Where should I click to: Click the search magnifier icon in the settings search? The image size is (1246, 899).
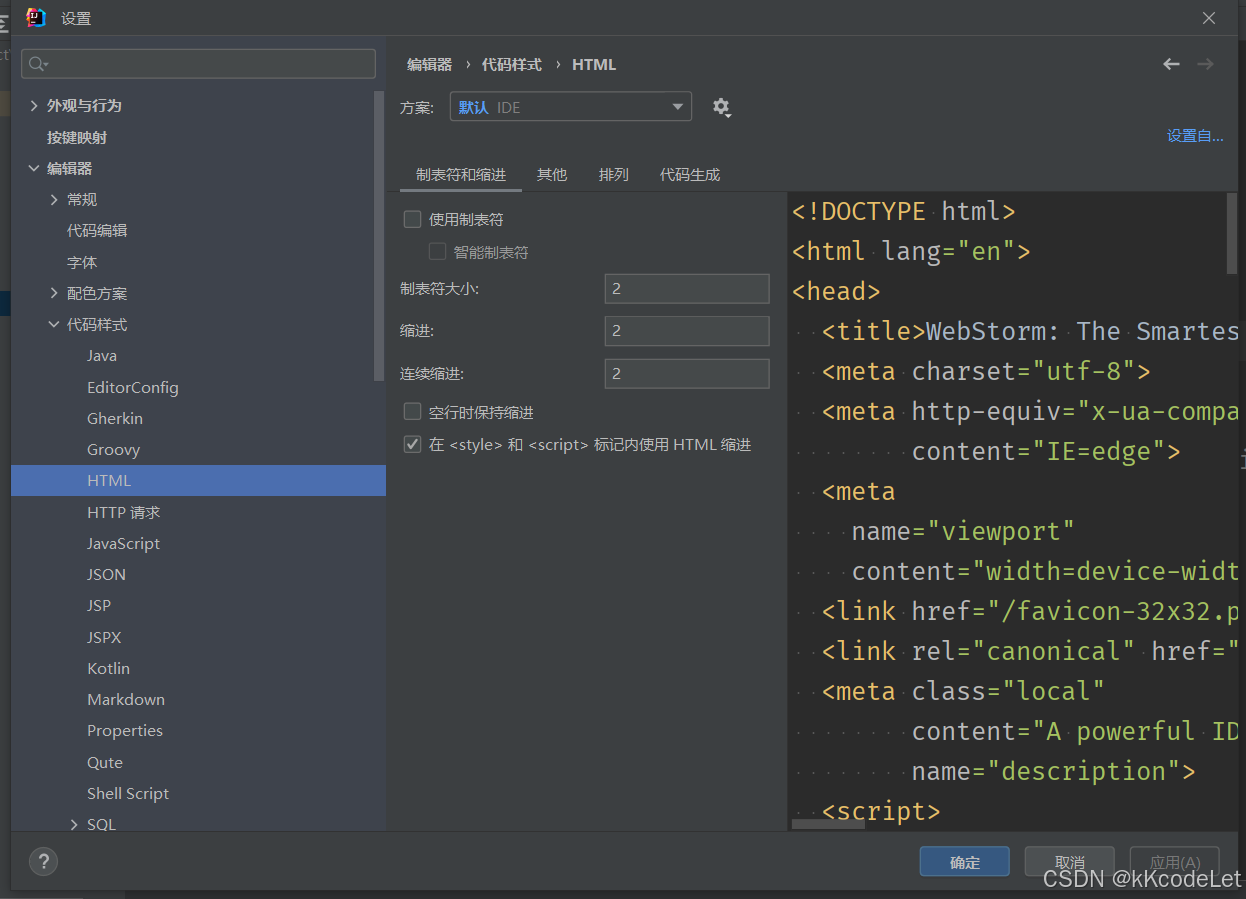click(37, 64)
